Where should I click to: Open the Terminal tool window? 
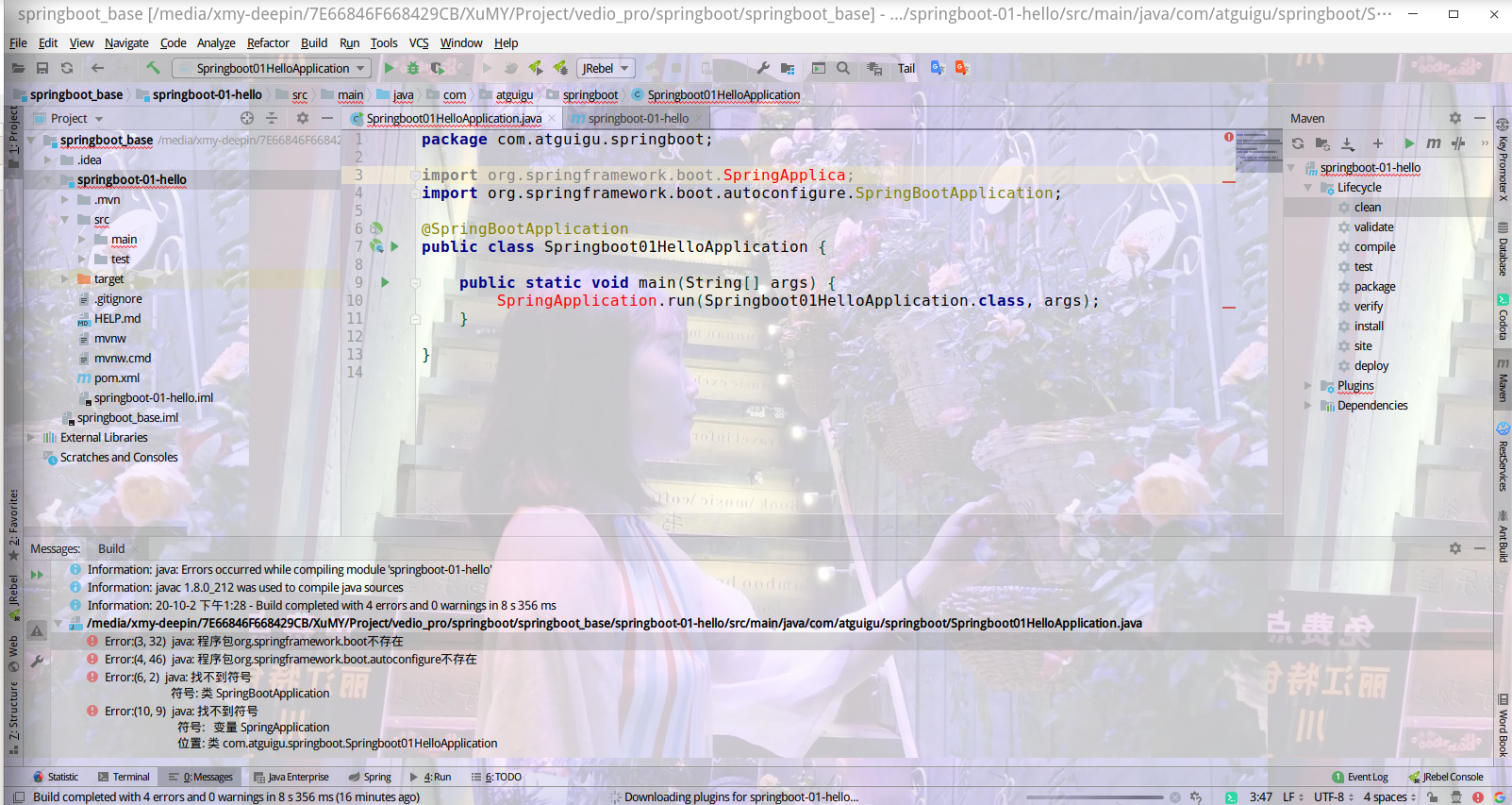124,777
